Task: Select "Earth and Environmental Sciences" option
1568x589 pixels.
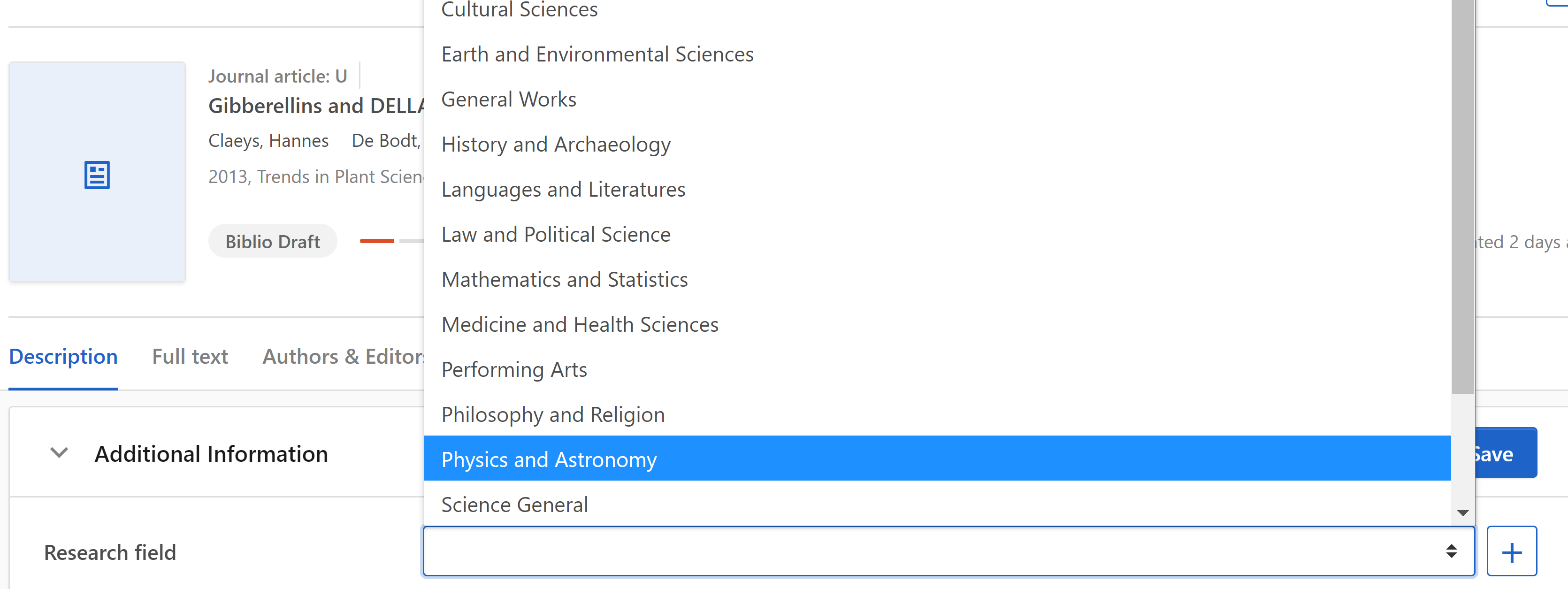Action: [597, 54]
